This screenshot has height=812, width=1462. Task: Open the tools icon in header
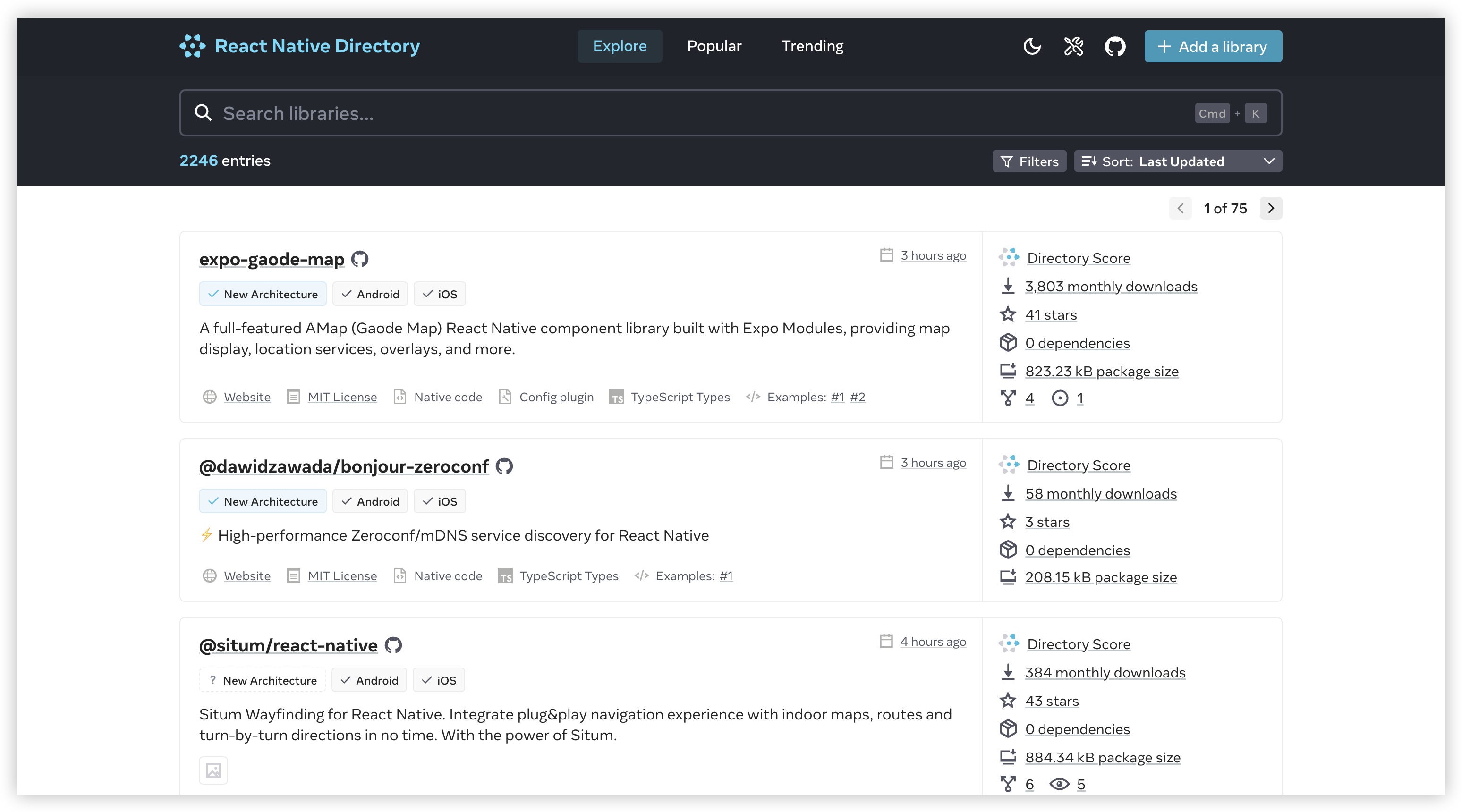point(1073,46)
